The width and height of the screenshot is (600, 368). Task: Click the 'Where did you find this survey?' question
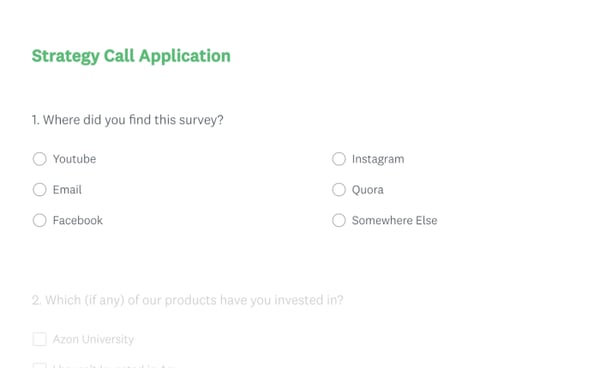133,120
